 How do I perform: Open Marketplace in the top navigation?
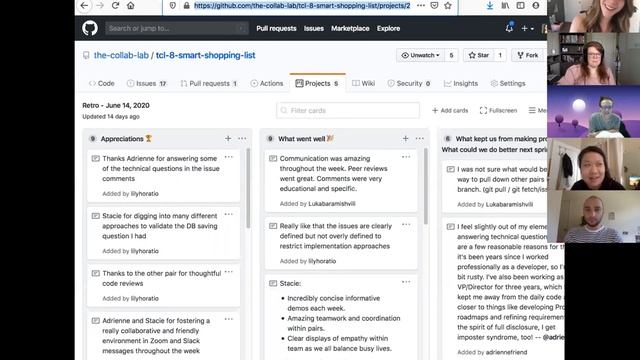350,28
